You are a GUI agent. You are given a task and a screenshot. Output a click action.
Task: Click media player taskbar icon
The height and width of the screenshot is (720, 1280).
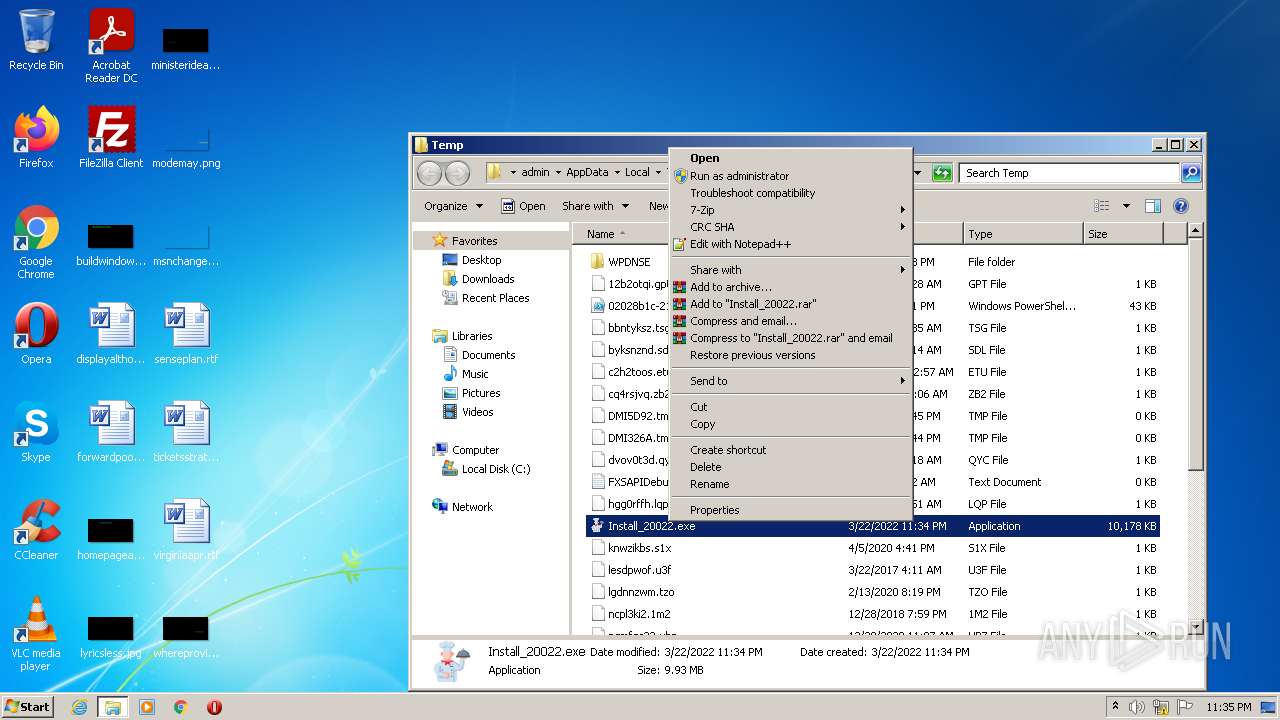click(147, 707)
